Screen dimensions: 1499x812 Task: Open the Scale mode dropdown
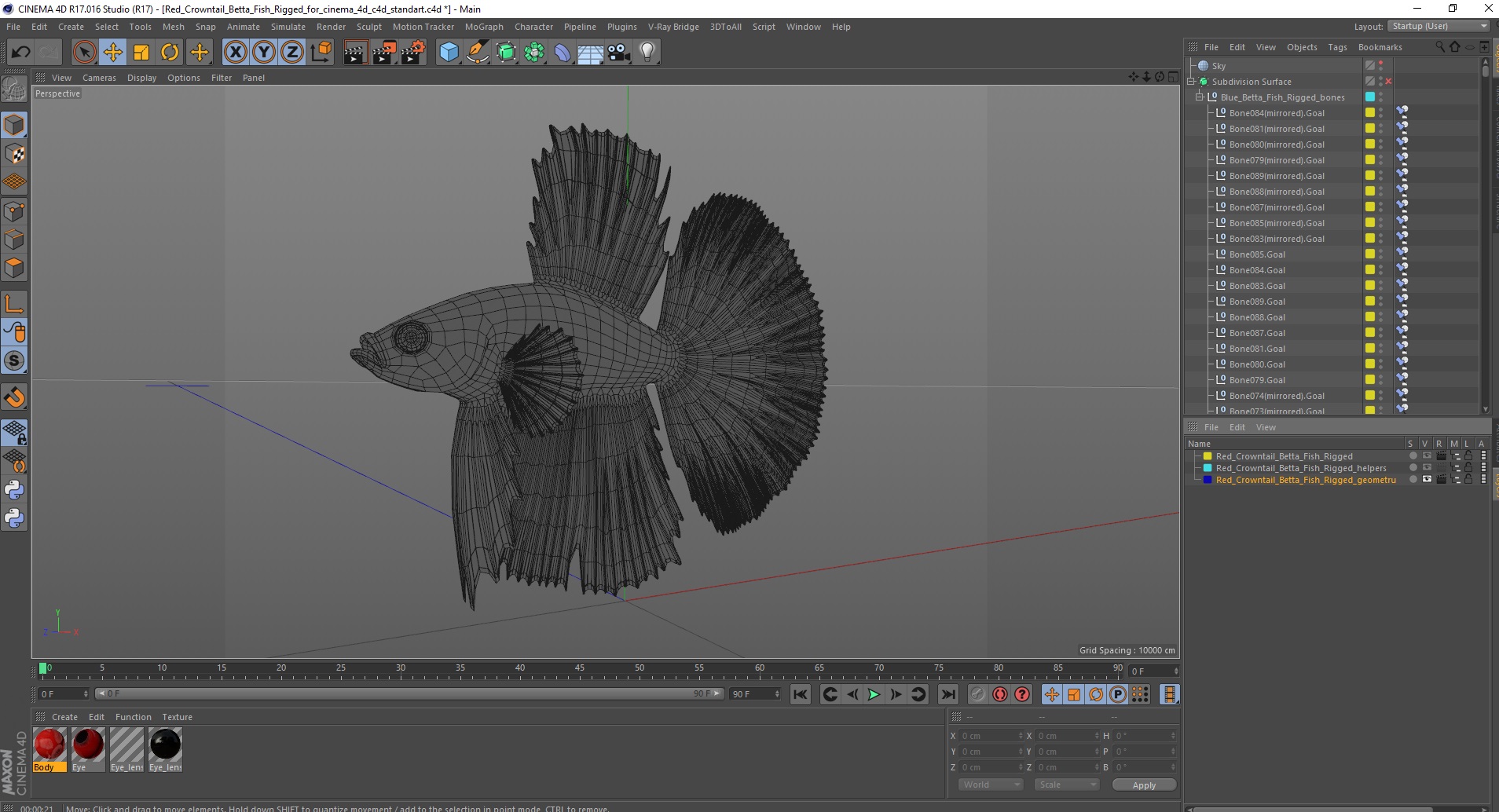click(x=1066, y=785)
